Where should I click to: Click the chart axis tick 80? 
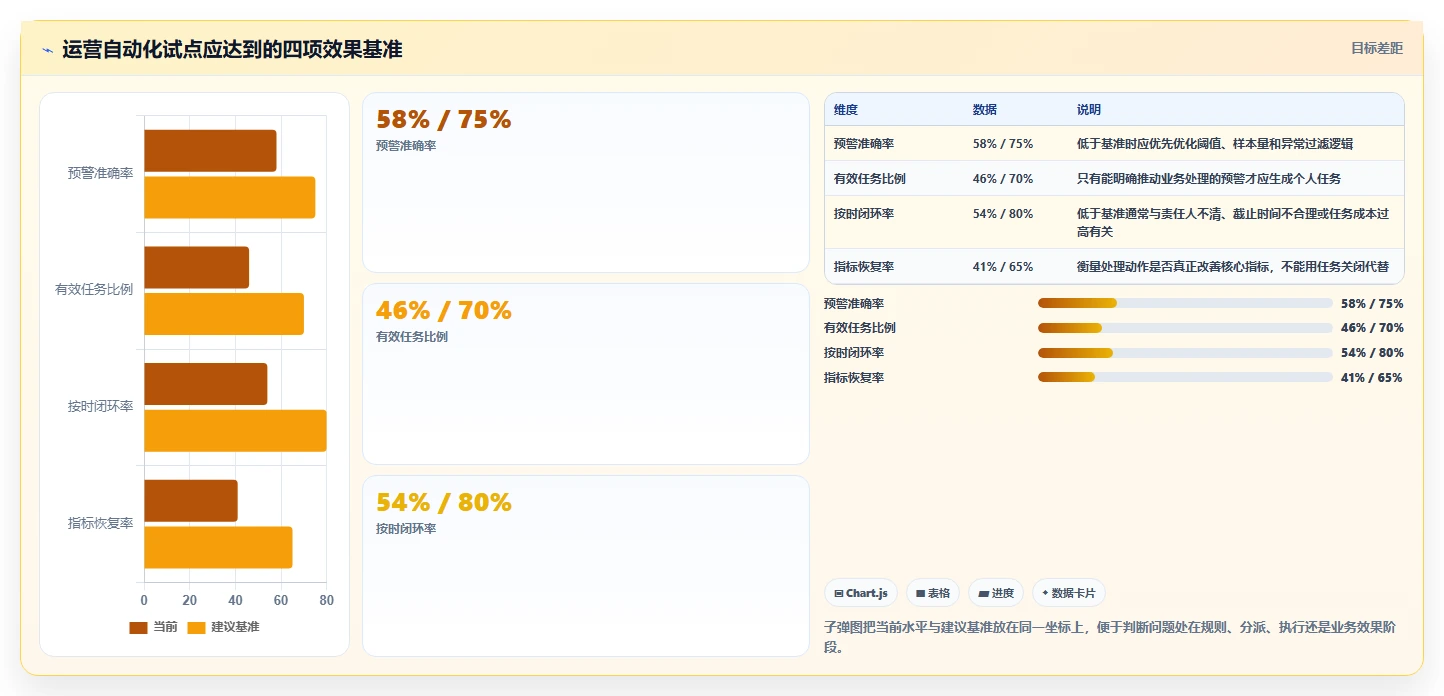coord(326,600)
